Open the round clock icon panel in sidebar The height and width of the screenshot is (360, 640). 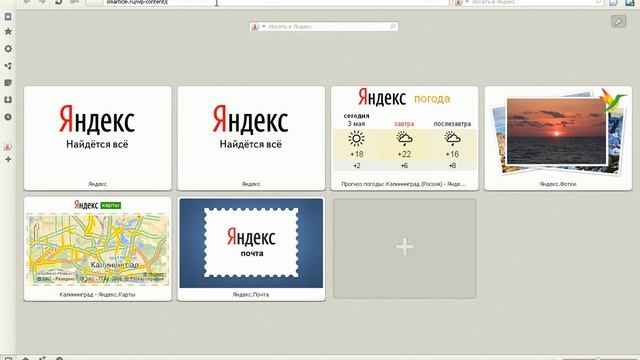(8, 117)
